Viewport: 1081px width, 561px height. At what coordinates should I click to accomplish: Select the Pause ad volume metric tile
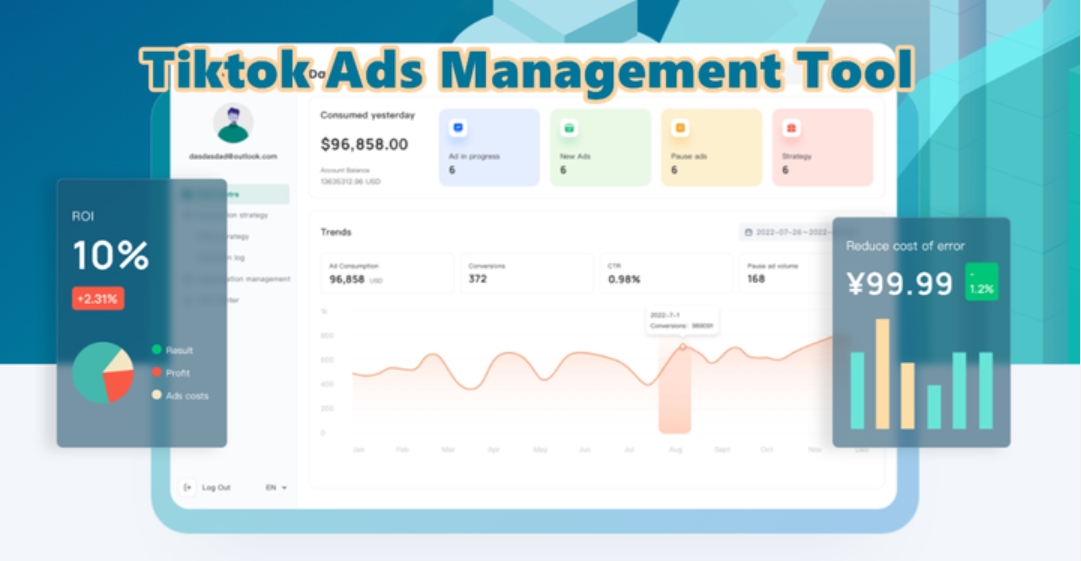coord(786,273)
